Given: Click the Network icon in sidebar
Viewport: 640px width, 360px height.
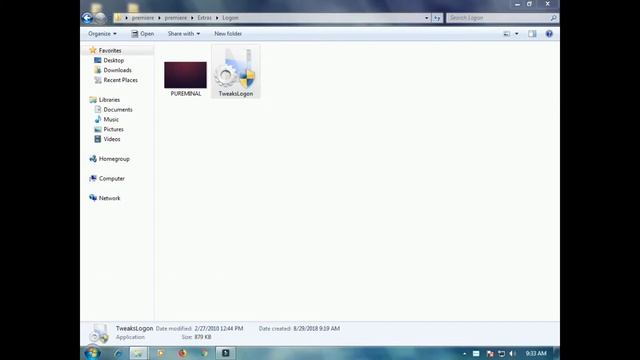Looking at the screenshot, I should click(x=93, y=198).
